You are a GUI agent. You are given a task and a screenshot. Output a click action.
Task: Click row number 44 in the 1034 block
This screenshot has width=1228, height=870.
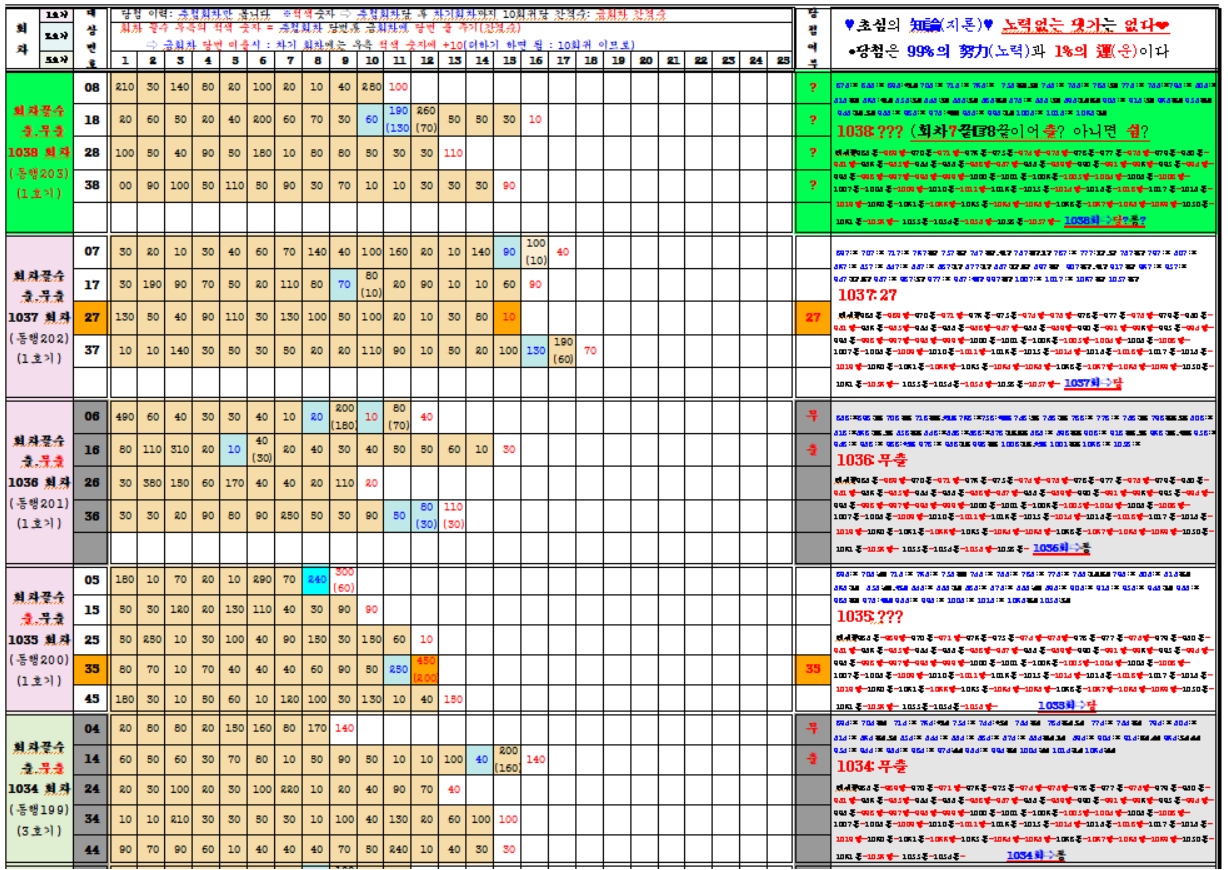(91, 849)
